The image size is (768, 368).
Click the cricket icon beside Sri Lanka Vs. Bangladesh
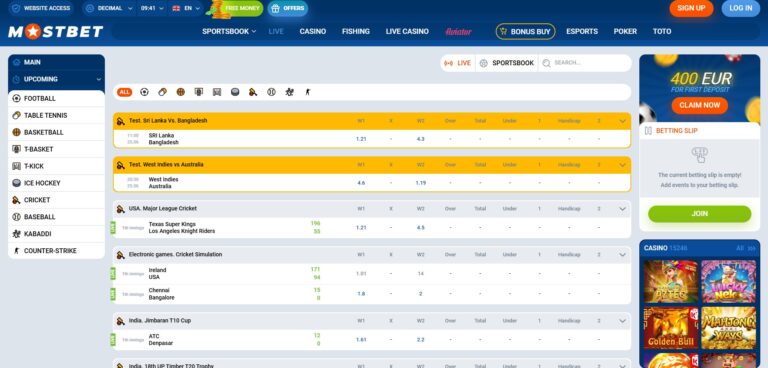(120, 121)
